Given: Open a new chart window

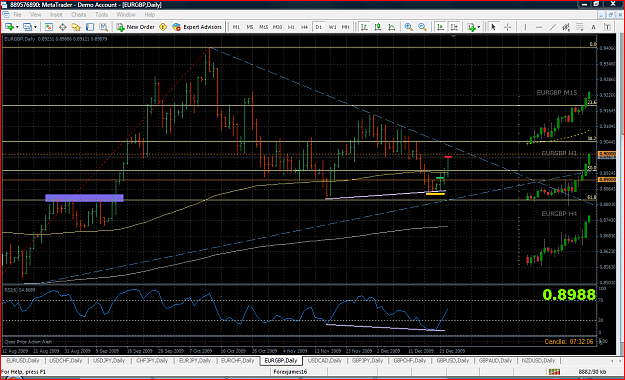Looking at the screenshot, I should 9,27.
